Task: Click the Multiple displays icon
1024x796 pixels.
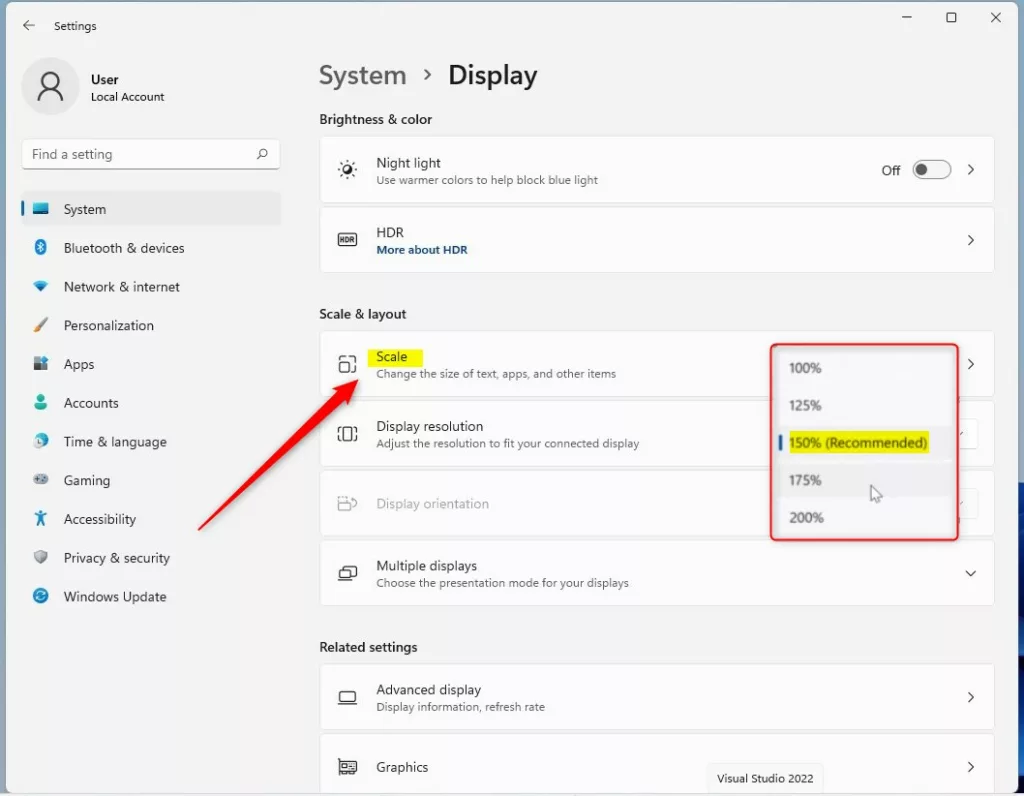Action: tap(347, 573)
